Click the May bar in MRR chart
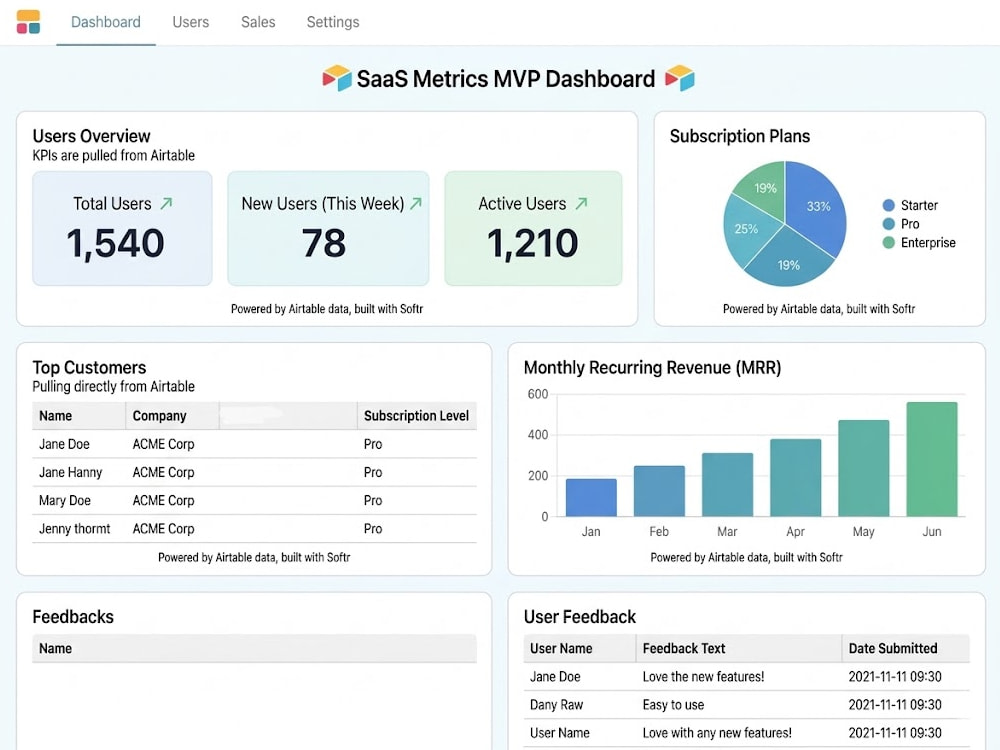Screen dimensions: 1000x750 (x=864, y=468)
